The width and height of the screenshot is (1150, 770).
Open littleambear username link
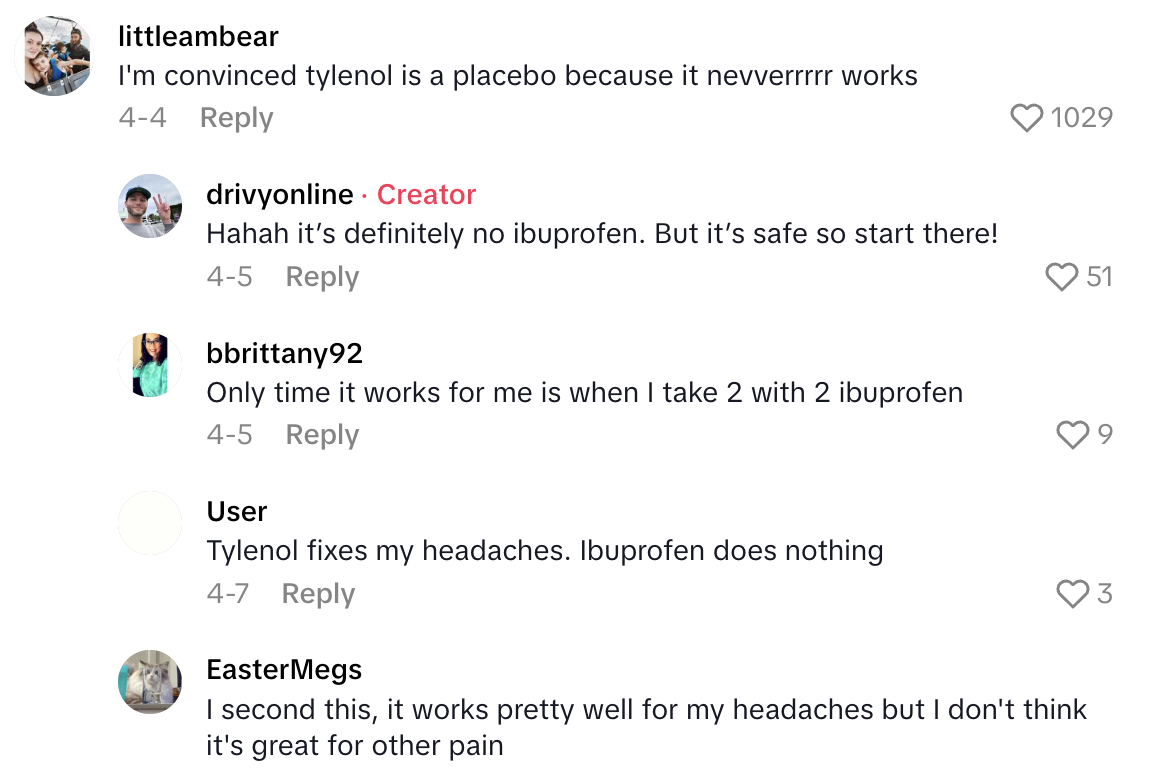pyautogui.click(x=198, y=37)
